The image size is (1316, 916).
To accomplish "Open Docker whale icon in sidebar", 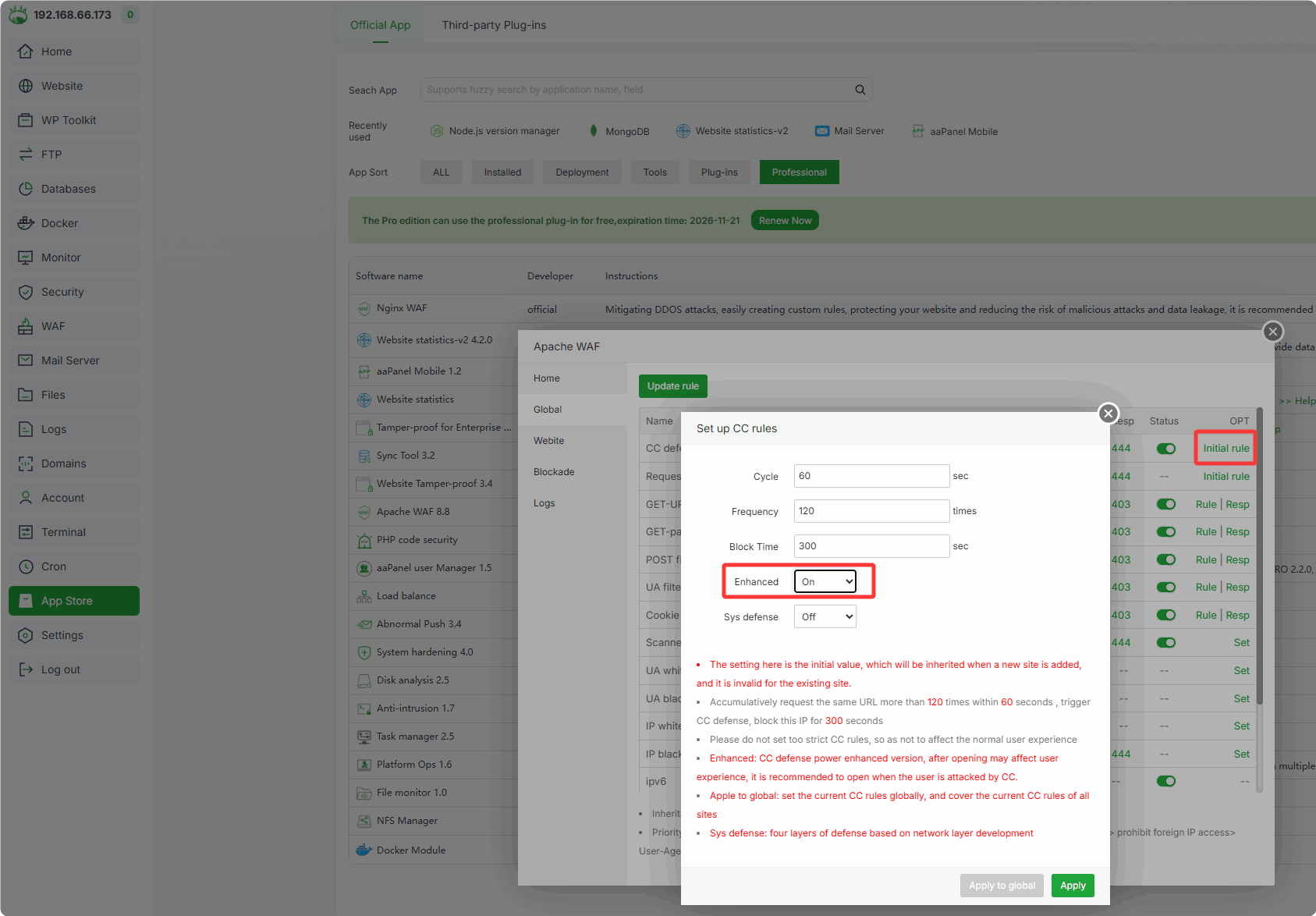I will point(26,223).
